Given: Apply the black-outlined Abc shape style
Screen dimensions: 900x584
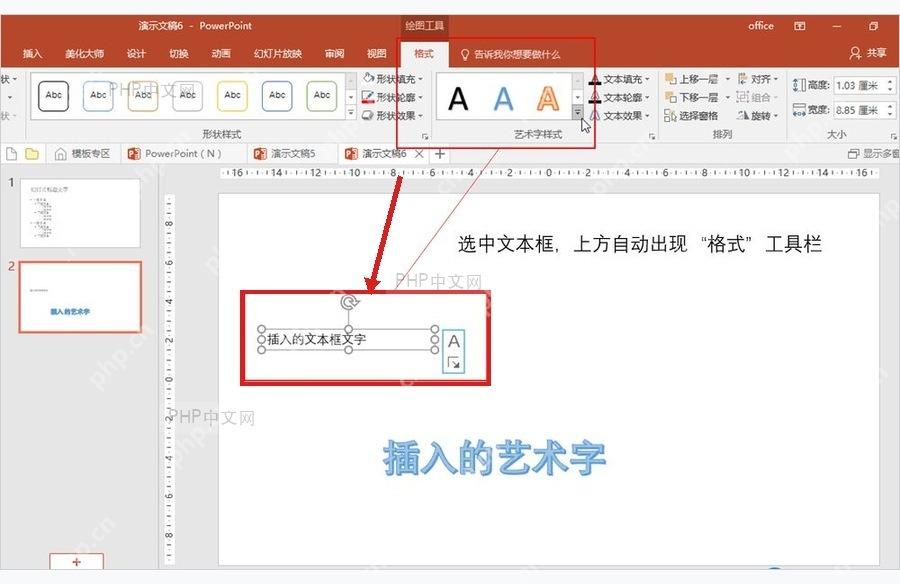Looking at the screenshot, I should point(53,96).
